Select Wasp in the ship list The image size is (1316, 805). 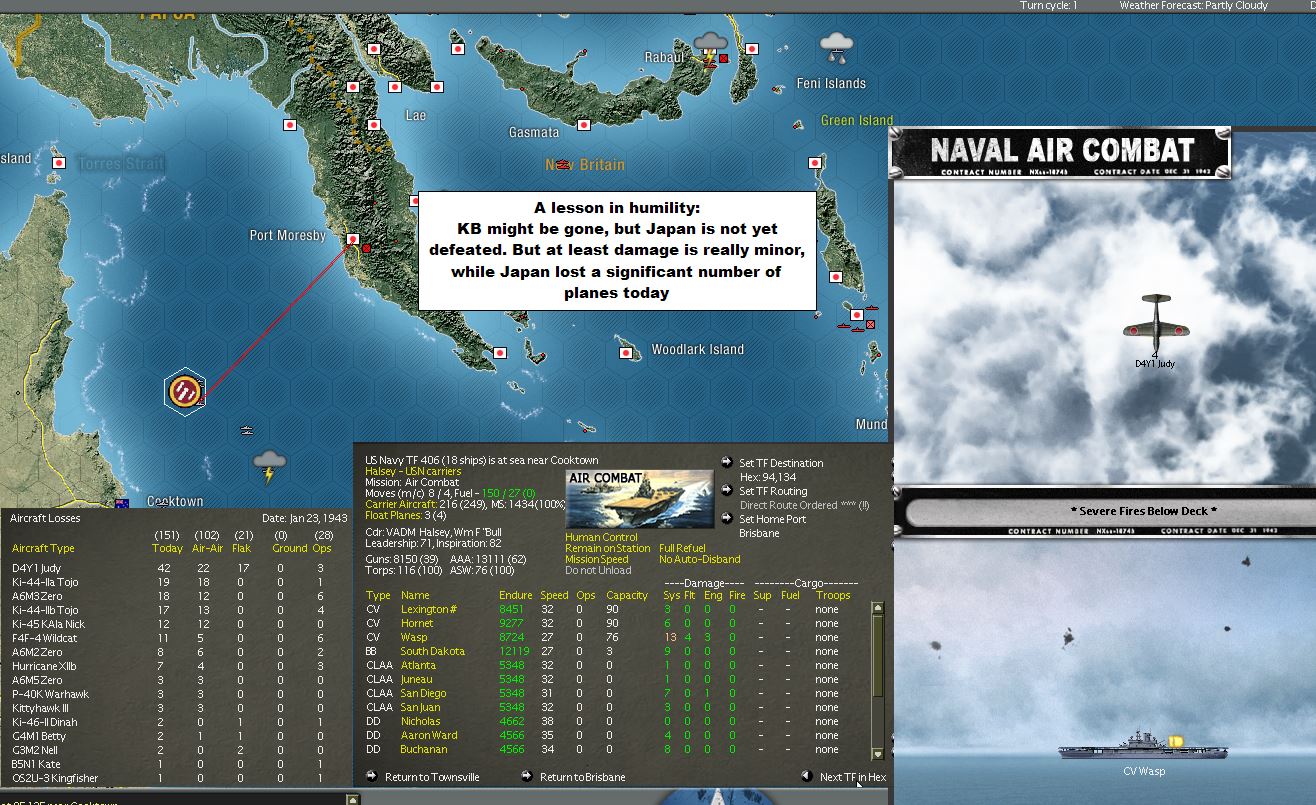pyautogui.click(x=414, y=637)
